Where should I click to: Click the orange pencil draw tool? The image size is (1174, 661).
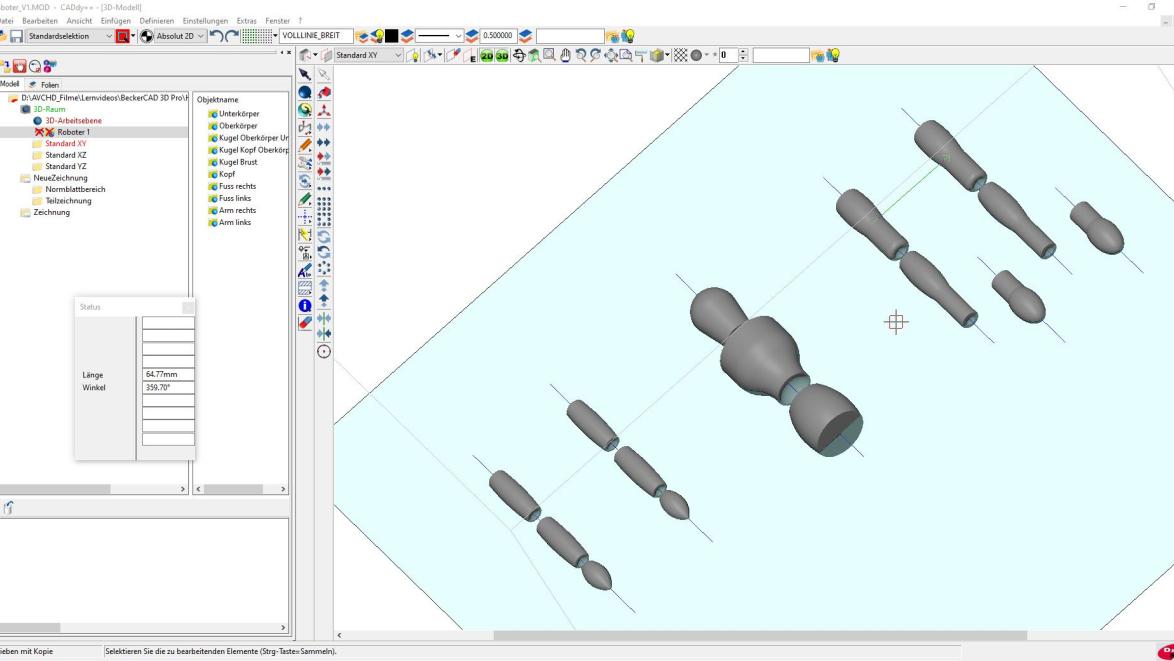(305, 144)
